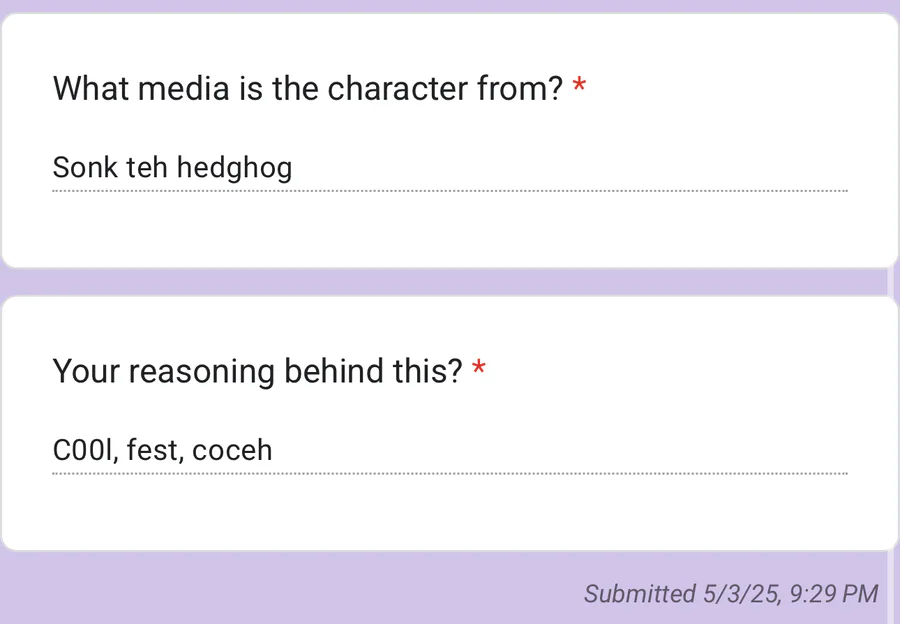Click the dotted underline below the media answer
900x624 pixels.
450,190
